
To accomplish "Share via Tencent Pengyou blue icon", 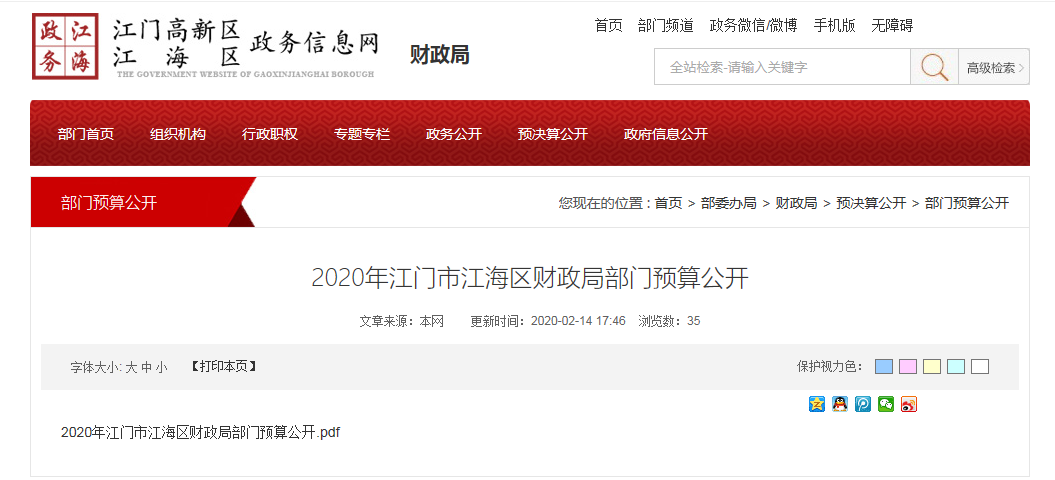I will coord(863,404).
